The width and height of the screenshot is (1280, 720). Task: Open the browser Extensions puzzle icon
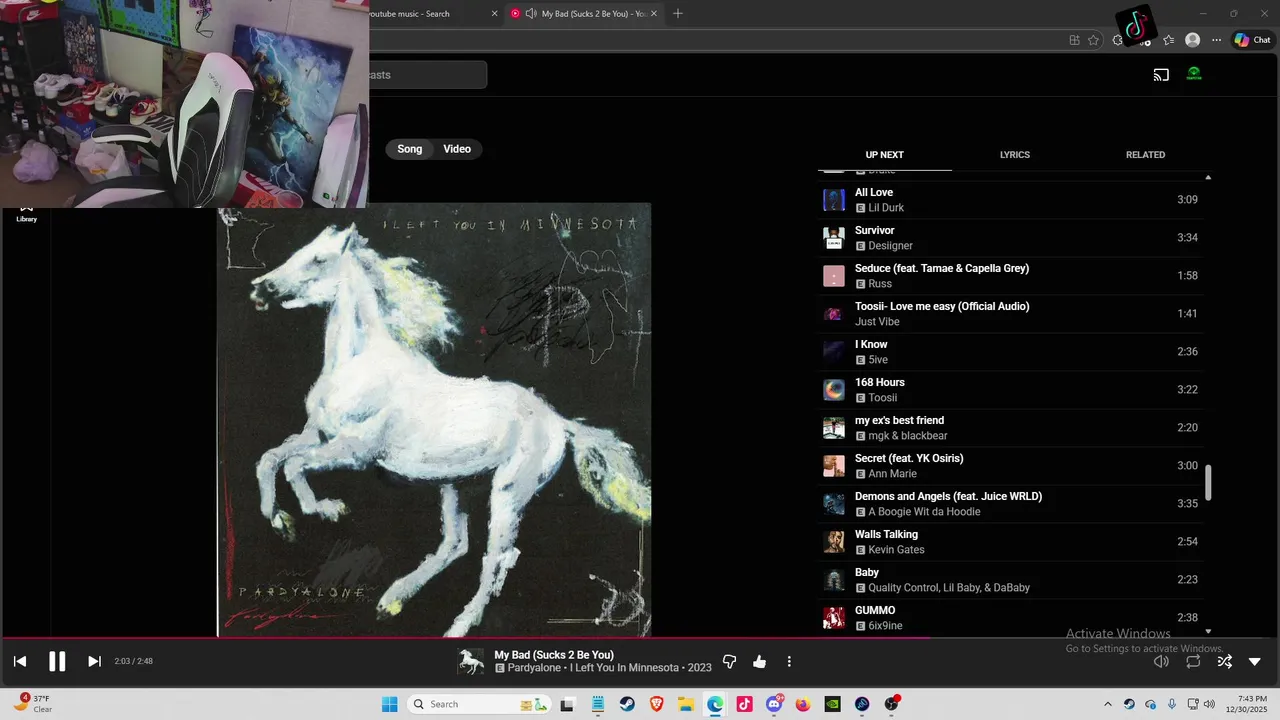[x=1118, y=40]
